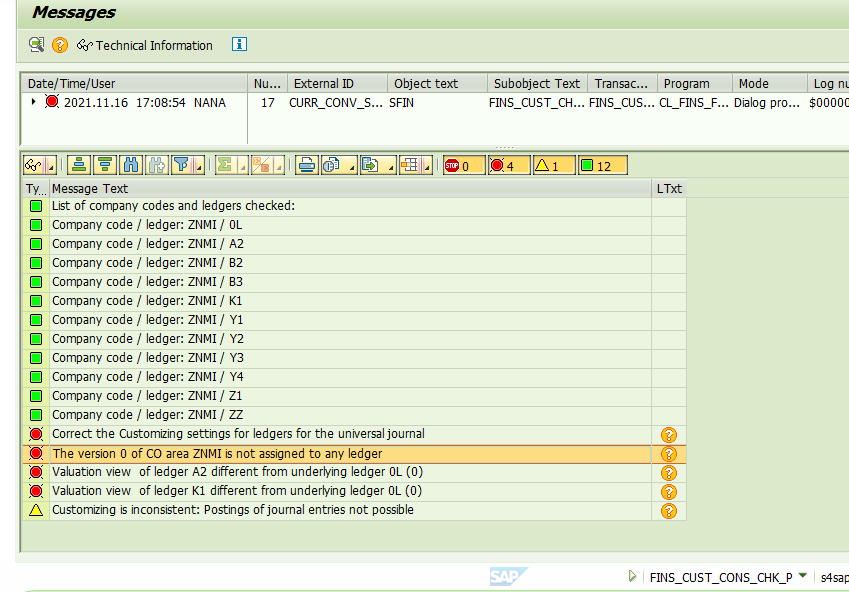
Task: Click the blue Information icon
Action: (x=239, y=45)
